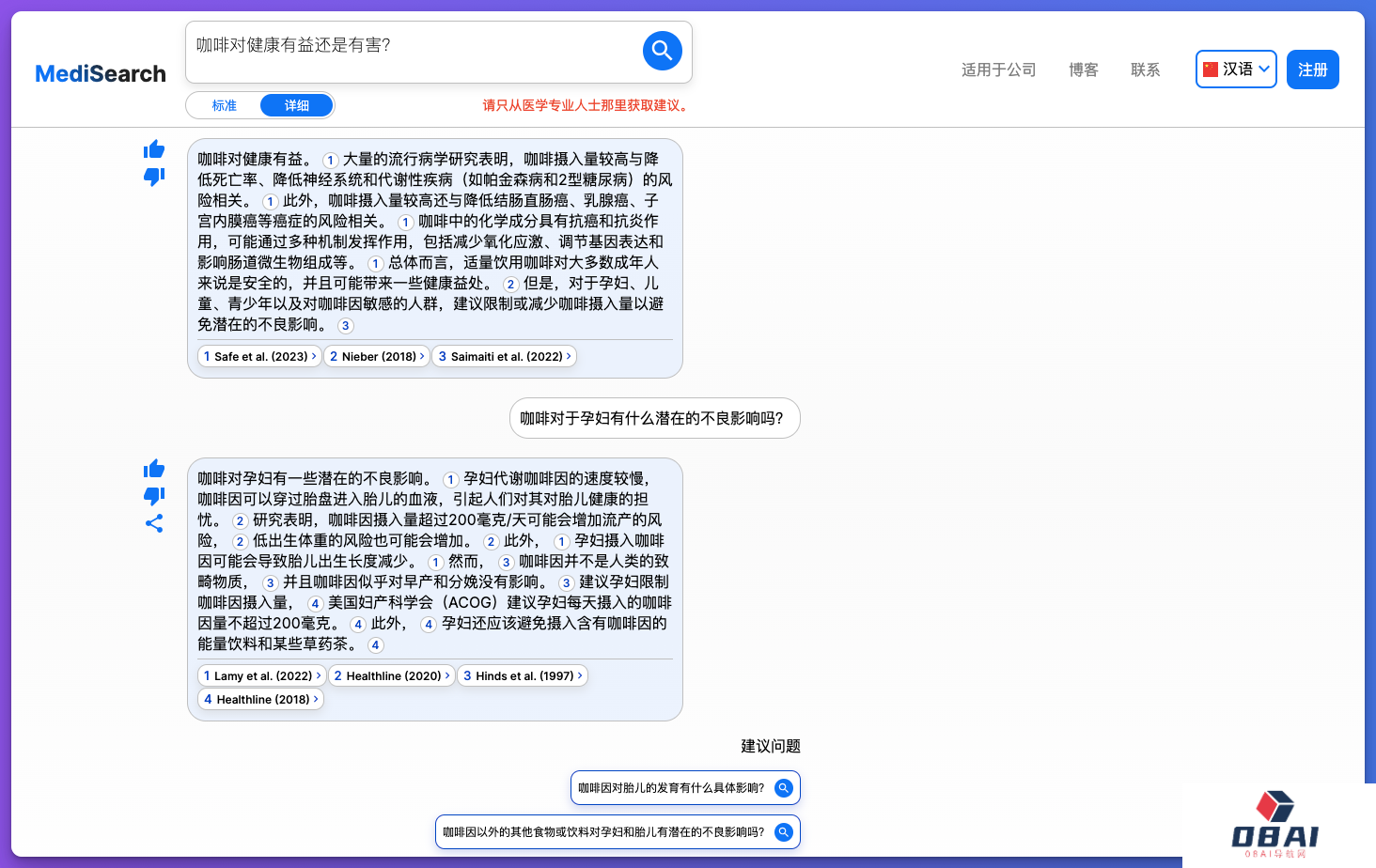Share the pregnancy answer
The height and width of the screenshot is (868, 1376).
[154, 523]
